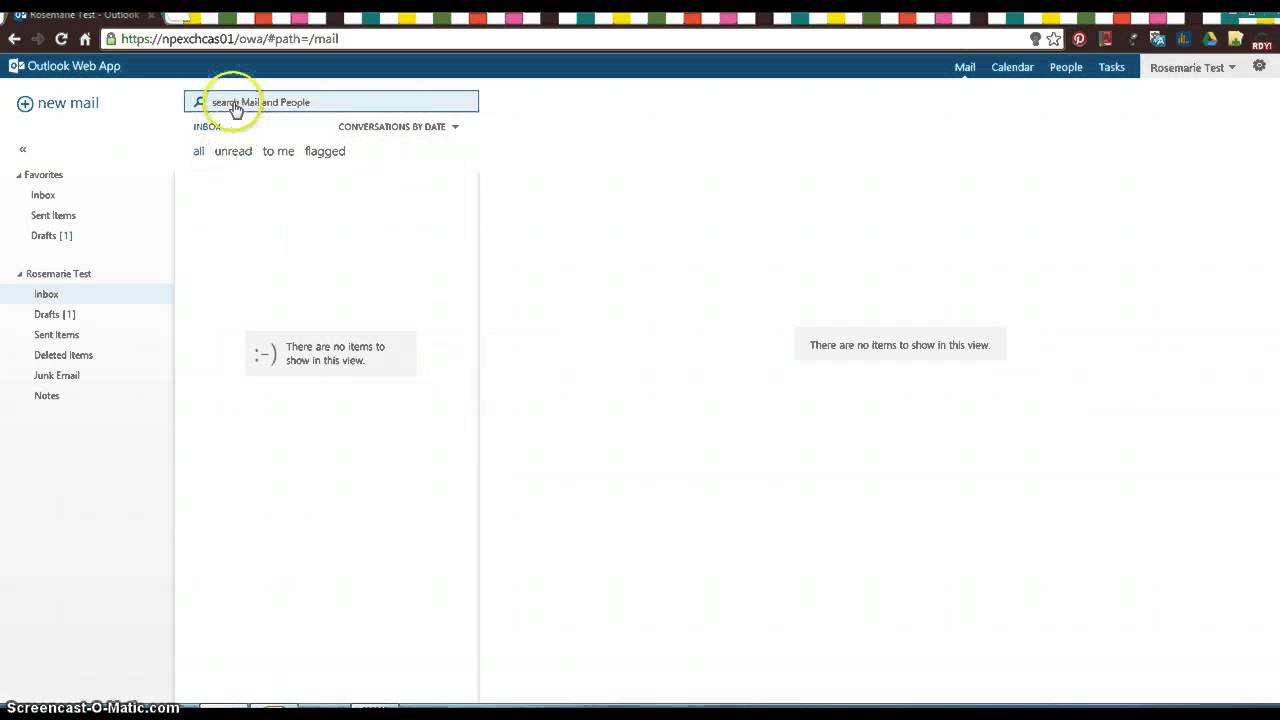Click the yellow puzzle note extension icon

(x=1236, y=39)
